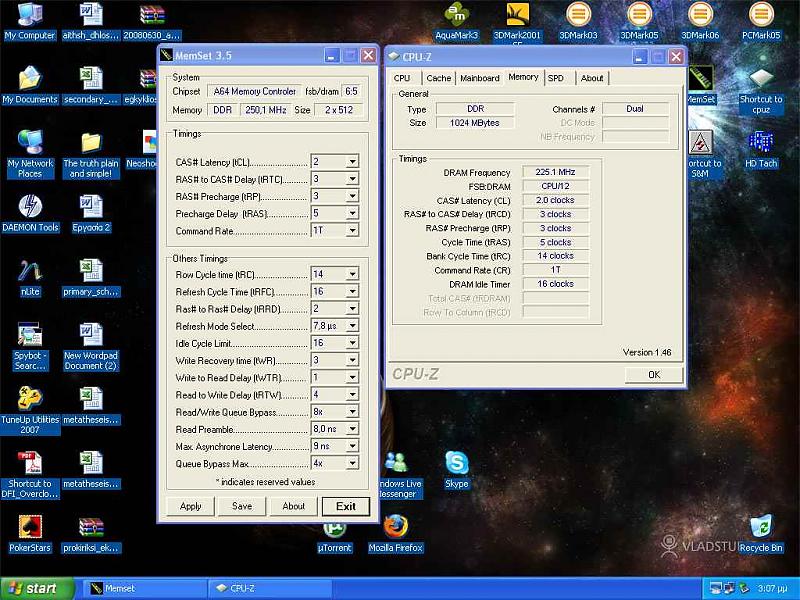800x600 pixels.
Task: Open 'The truth plain and simple!' folder
Action: point(91,154)
